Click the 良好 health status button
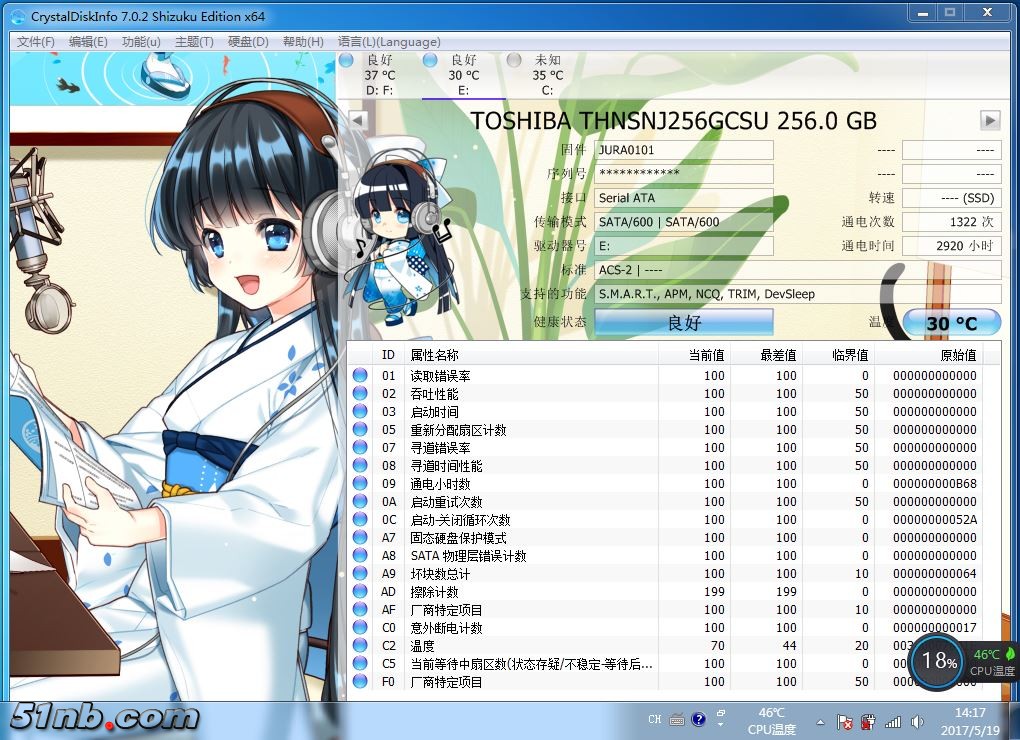Viewport: 1020px width, 740px height. pyautogui.click(x=684, y=321)
